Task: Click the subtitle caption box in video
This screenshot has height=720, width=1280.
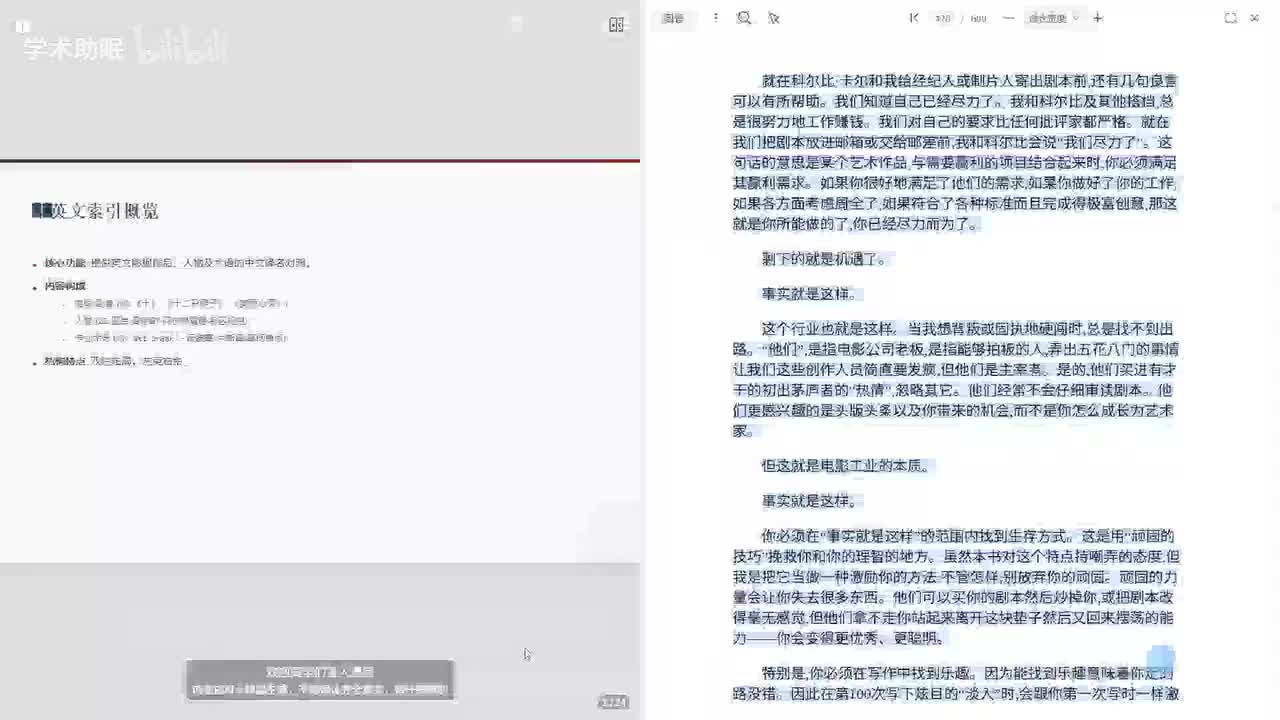Action: tap(319, 681)
